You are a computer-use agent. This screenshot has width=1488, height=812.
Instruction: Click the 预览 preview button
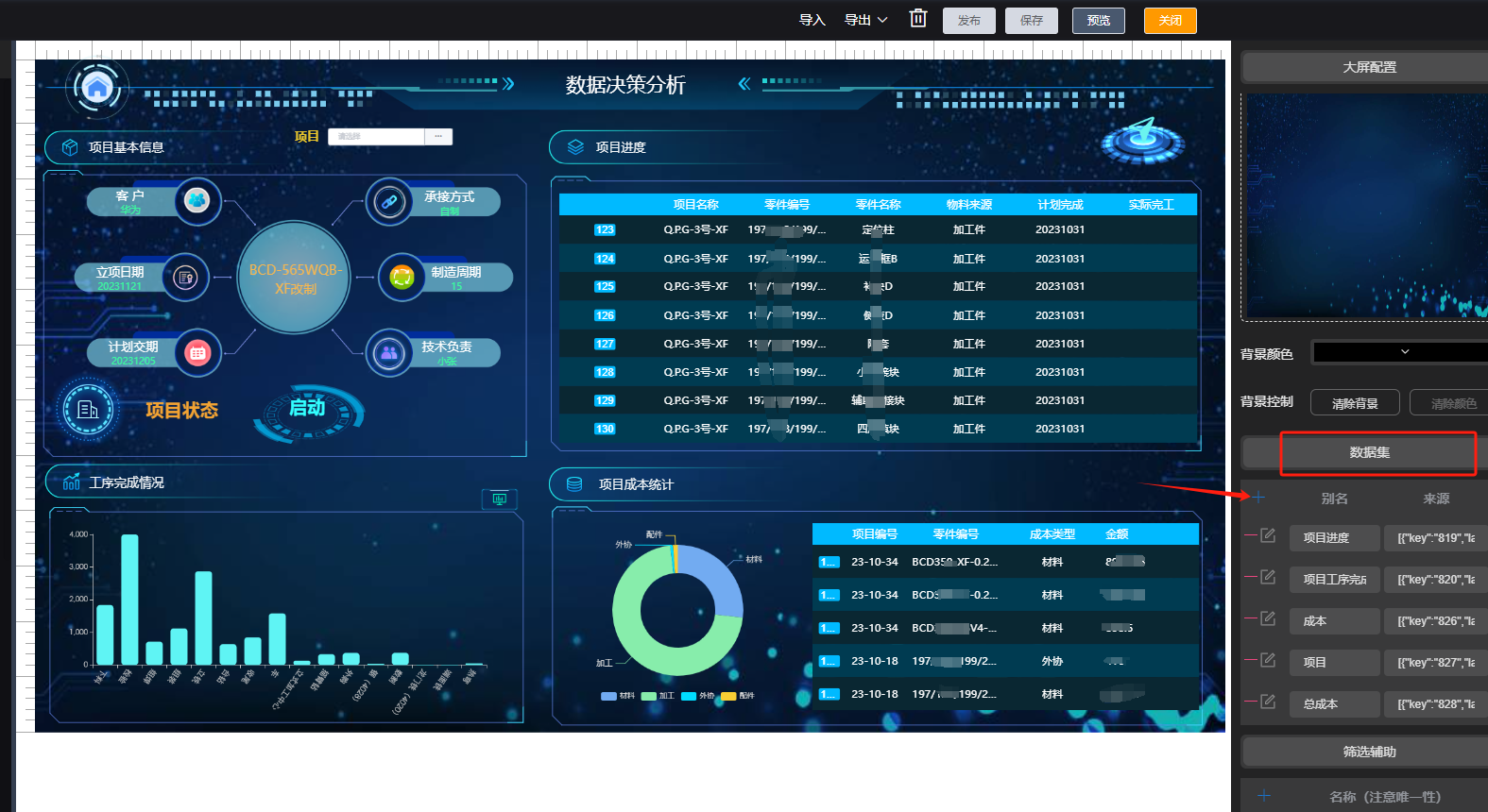pos(1098,21)
